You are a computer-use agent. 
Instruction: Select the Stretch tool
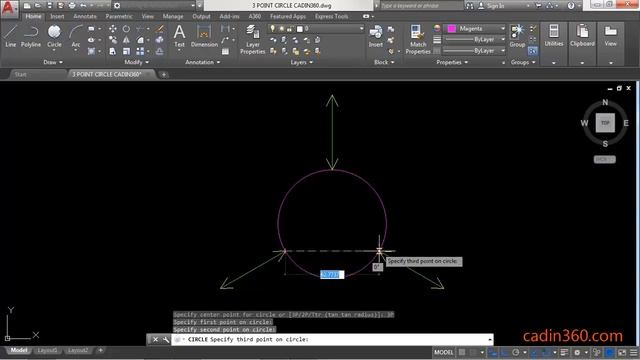pyautogui.click(x=113, y=51)
